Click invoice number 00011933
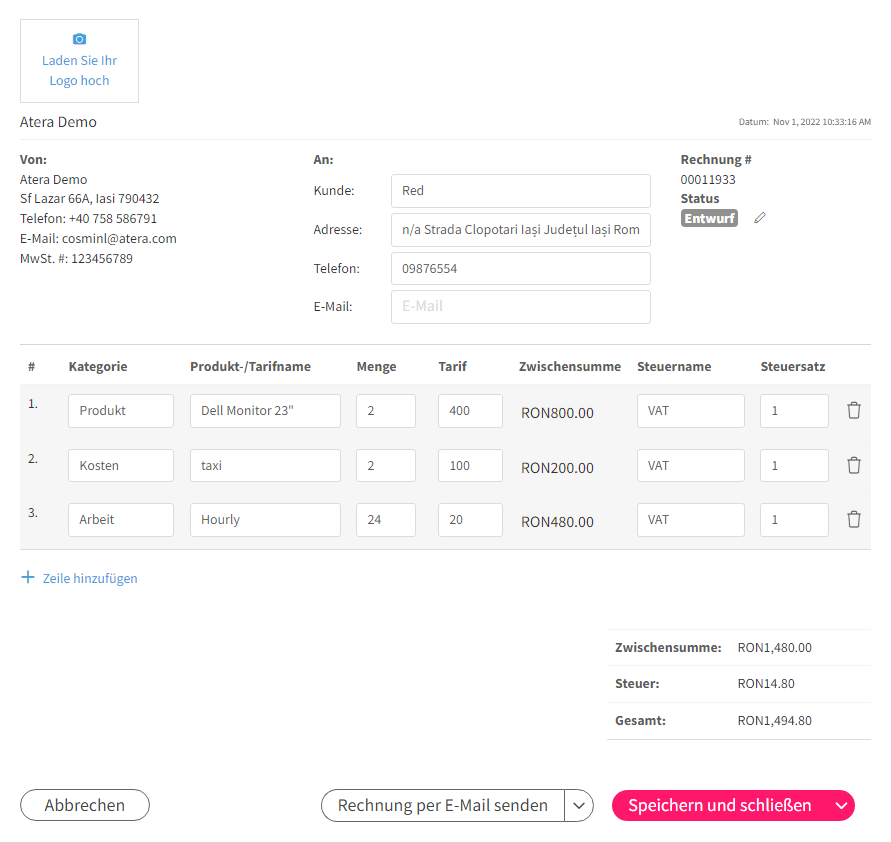Screen dimensions: 891x842 pyautogui.click(x=708, y=180)
